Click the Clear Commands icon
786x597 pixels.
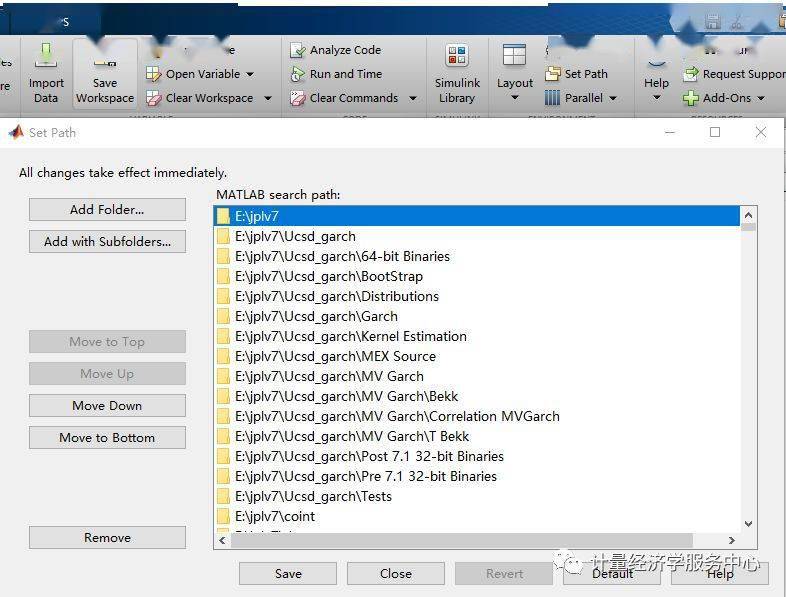pyautogui.click(x=298, y=98)
